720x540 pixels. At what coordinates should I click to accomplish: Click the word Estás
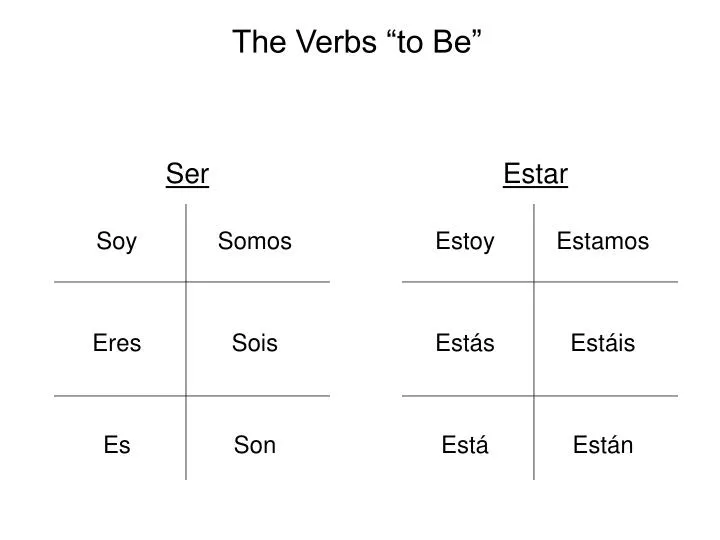click(465, 343)
